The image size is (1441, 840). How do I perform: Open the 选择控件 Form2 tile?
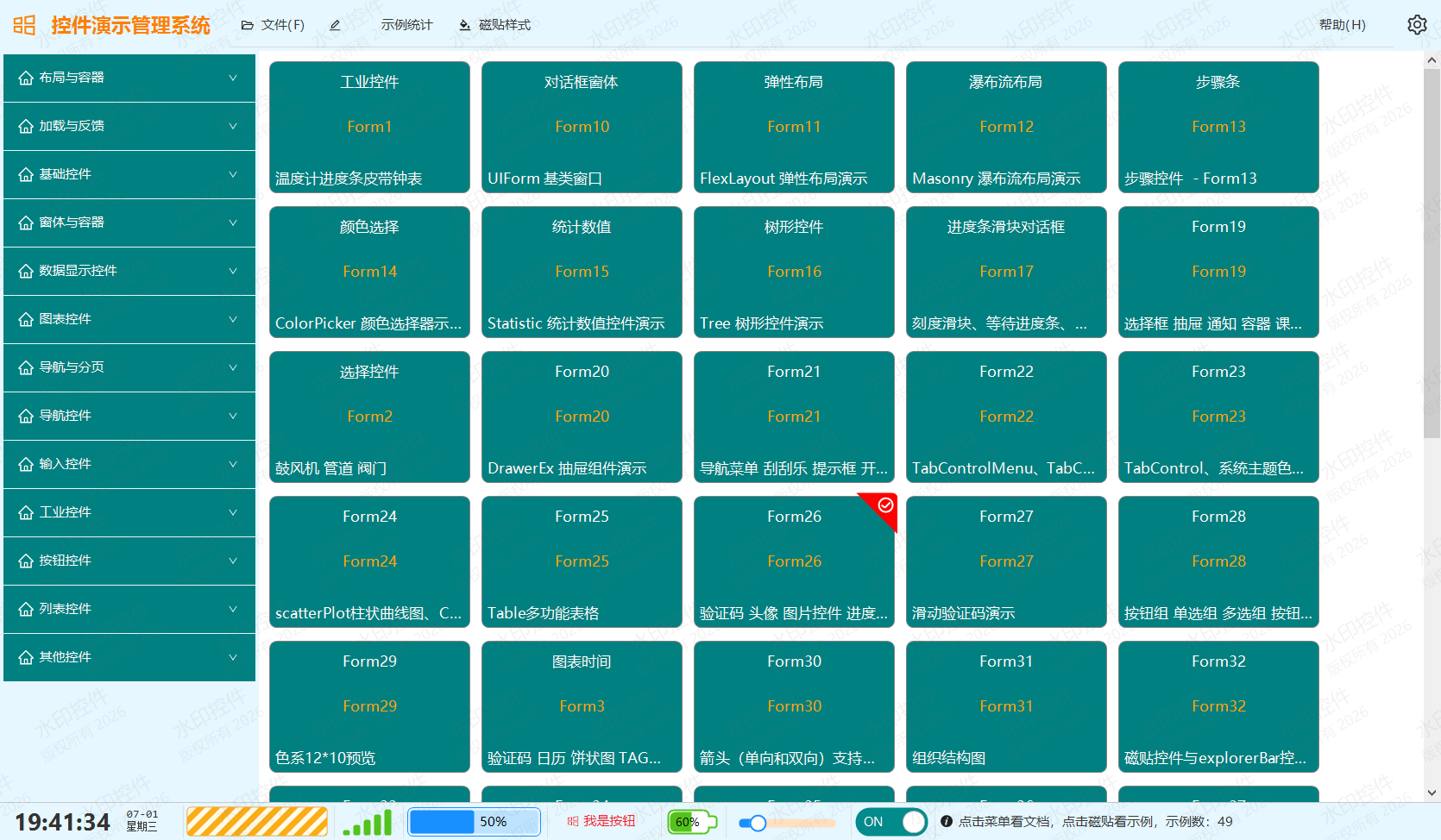click(x=369, y=417)
